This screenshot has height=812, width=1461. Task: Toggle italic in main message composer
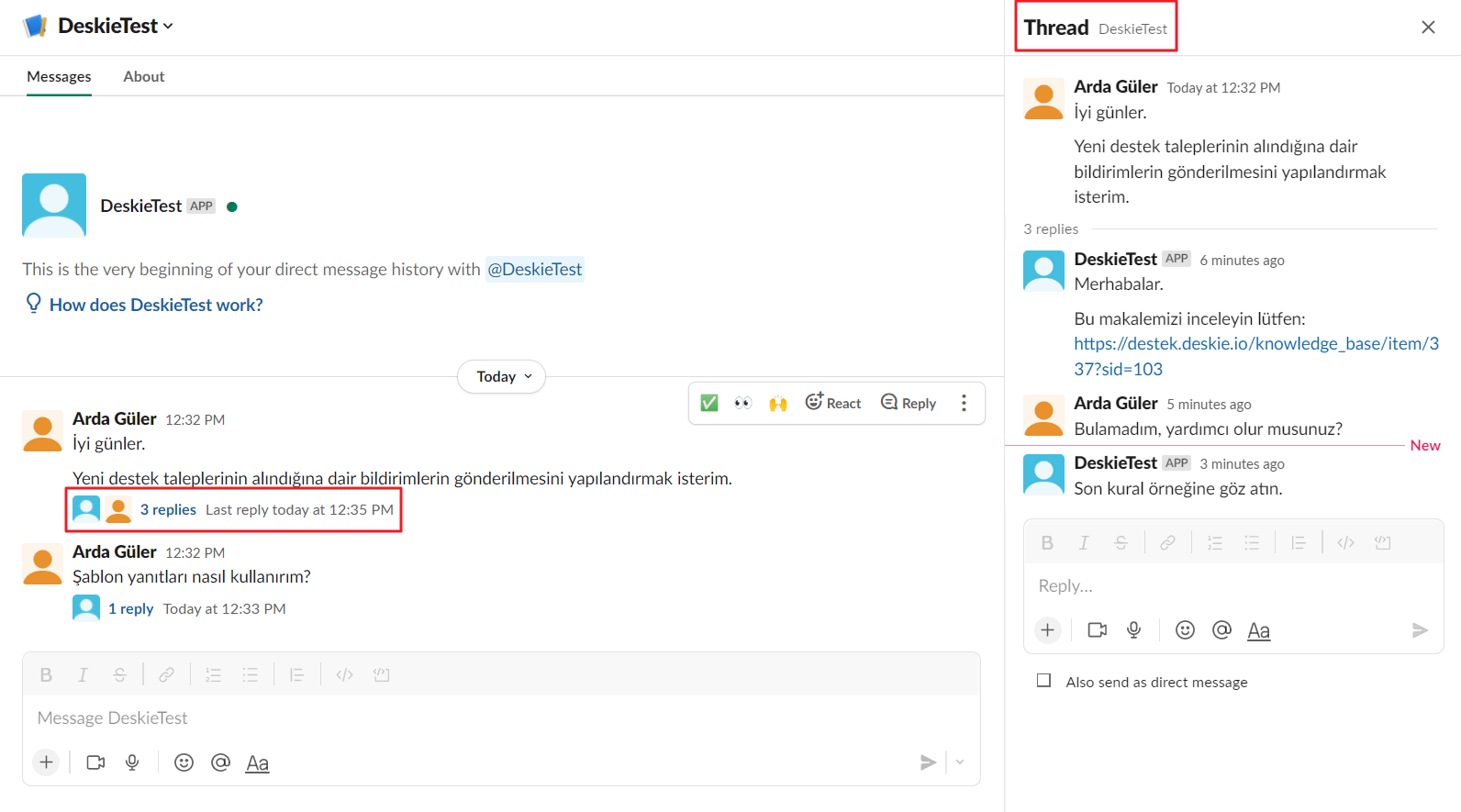(x=83, y=675)
